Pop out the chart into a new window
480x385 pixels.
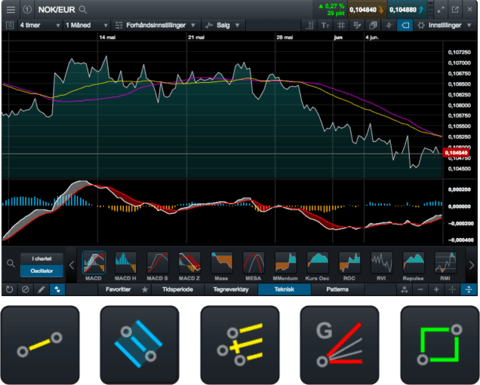pyautogui.click(x=455, y=10)
